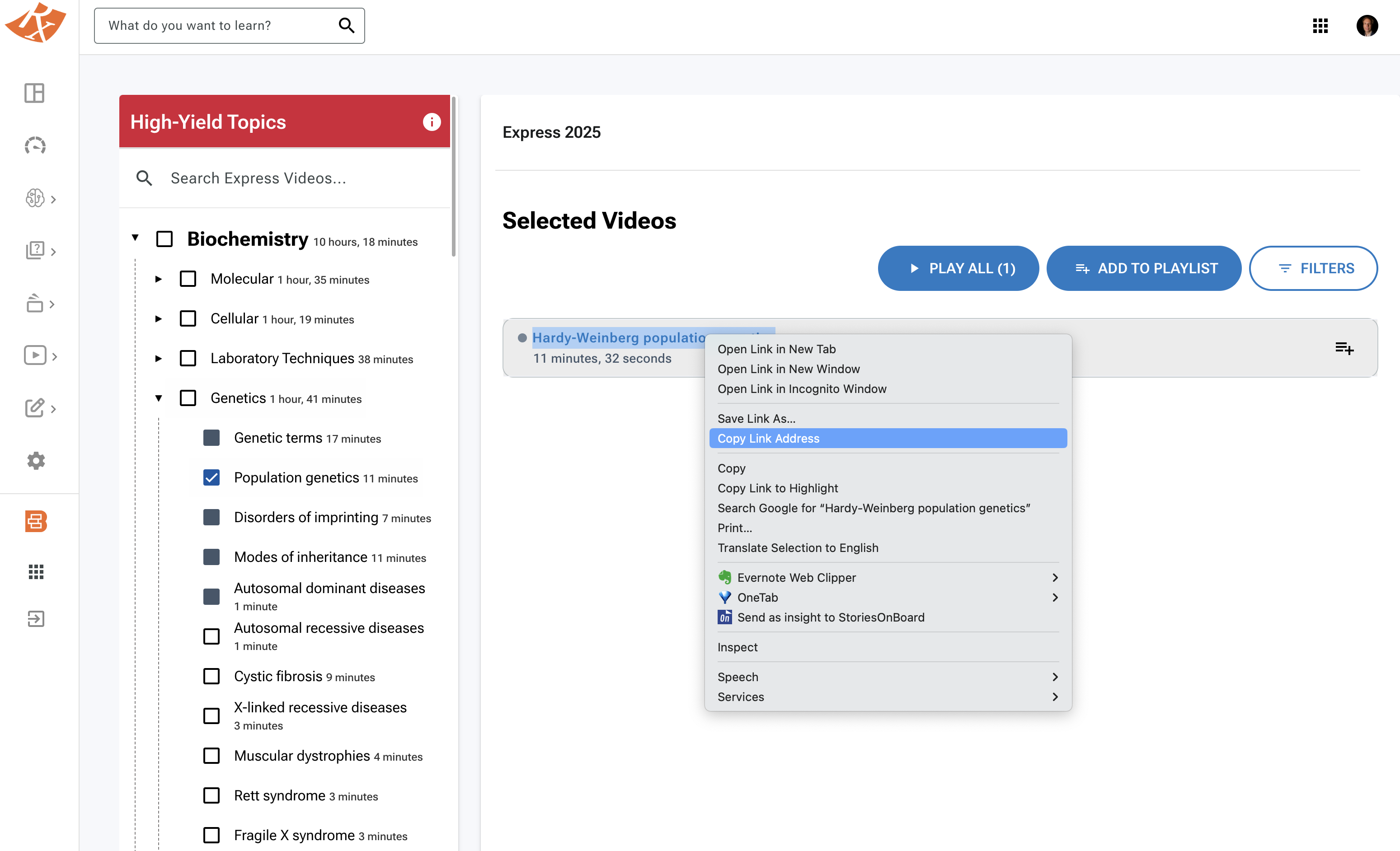Expand the Molecular topic list
The height and width of the screenshot is (851, 1400).
pyautogui.click(x=158, y=279)
